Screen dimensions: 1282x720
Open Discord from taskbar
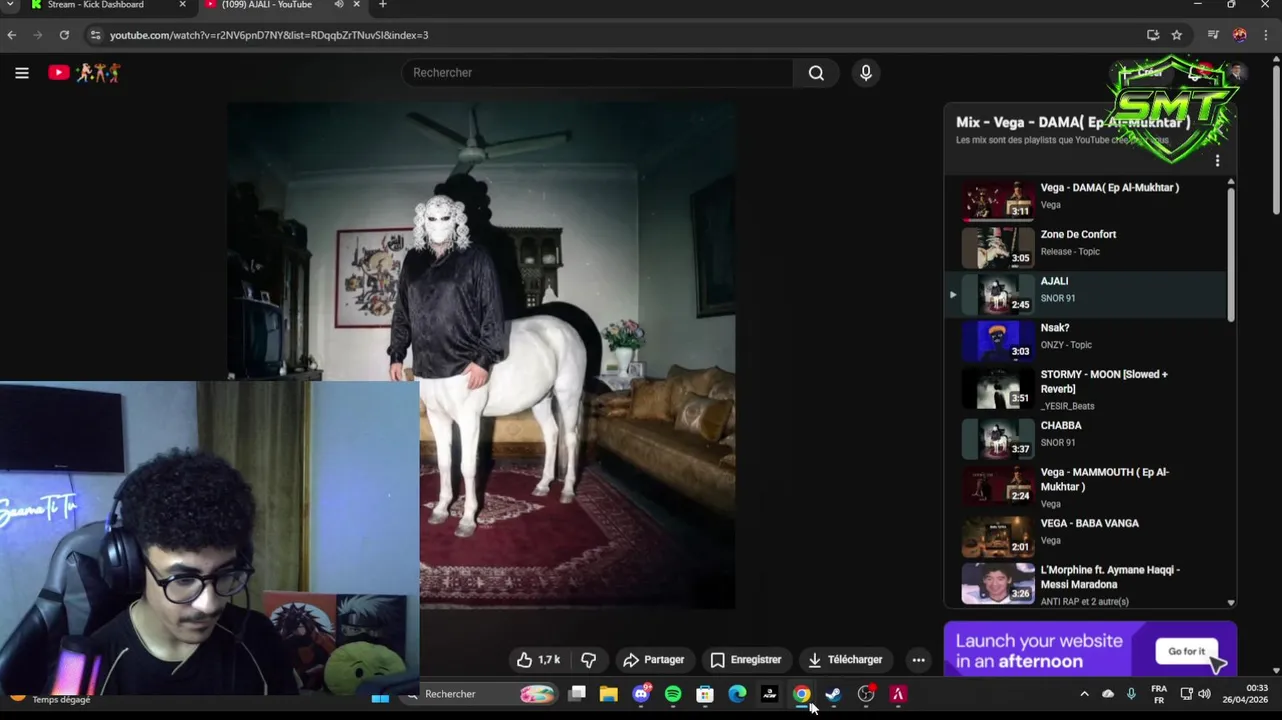pyautogui.click(x=641, y=695)
